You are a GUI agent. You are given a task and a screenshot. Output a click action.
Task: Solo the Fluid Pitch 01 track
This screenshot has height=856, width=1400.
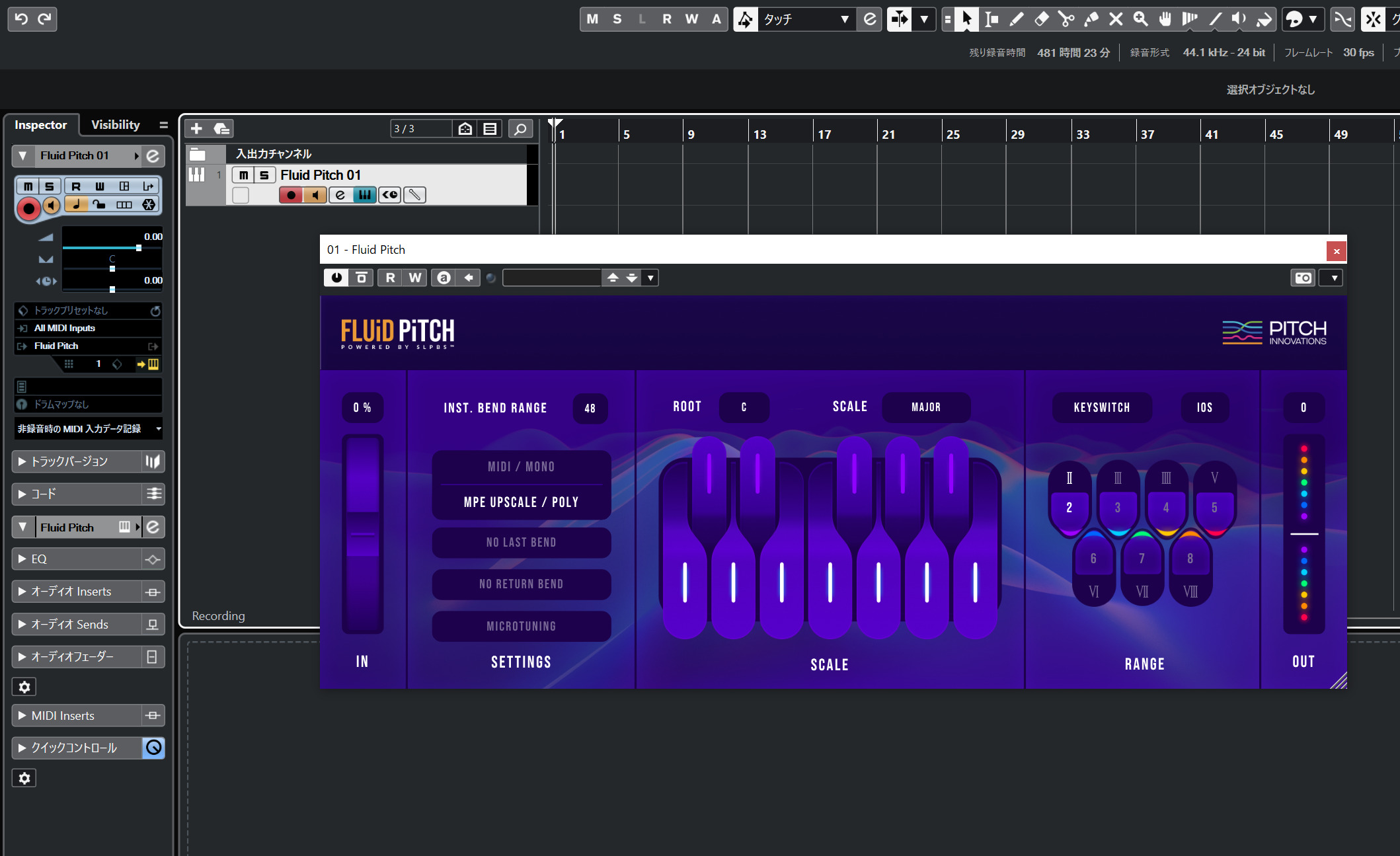264,175
